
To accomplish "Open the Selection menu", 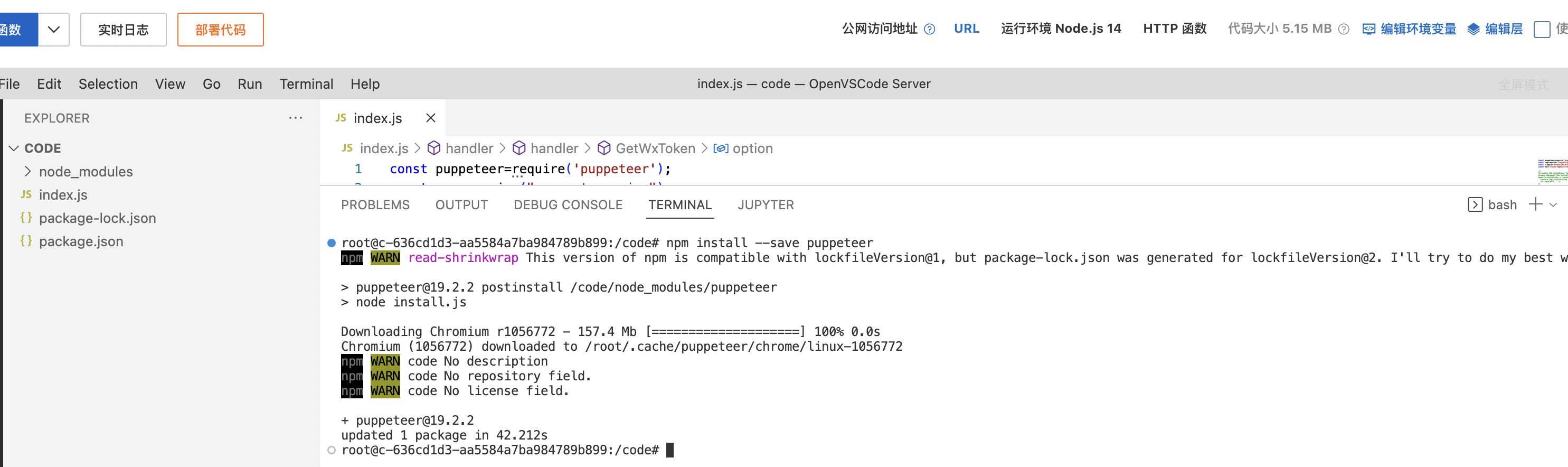I will coord(108,84).
